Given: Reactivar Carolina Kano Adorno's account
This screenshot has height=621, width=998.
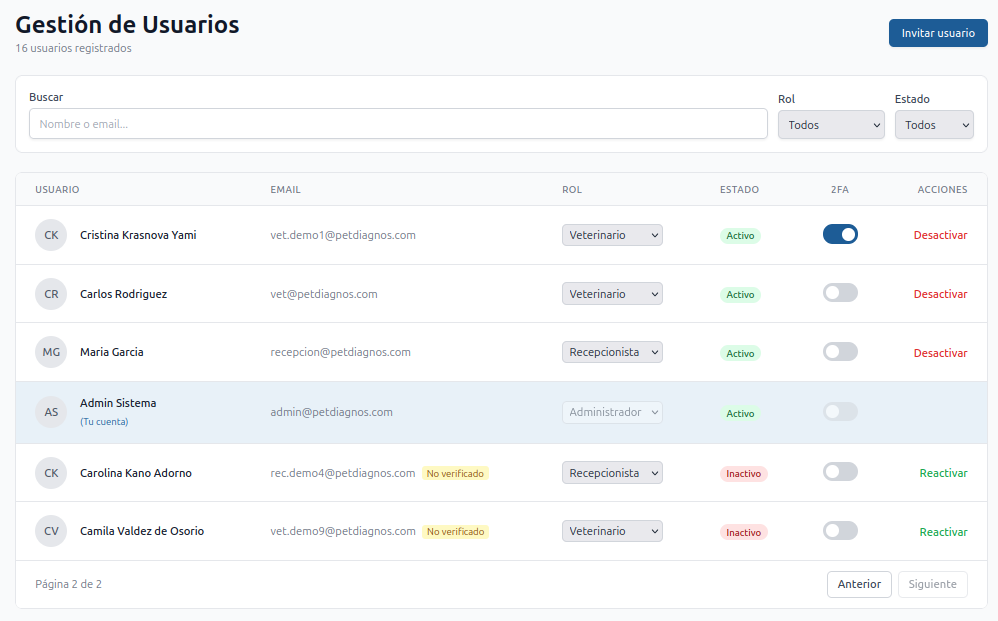Looking at the screenshot, I should click(x=943, y=473).
